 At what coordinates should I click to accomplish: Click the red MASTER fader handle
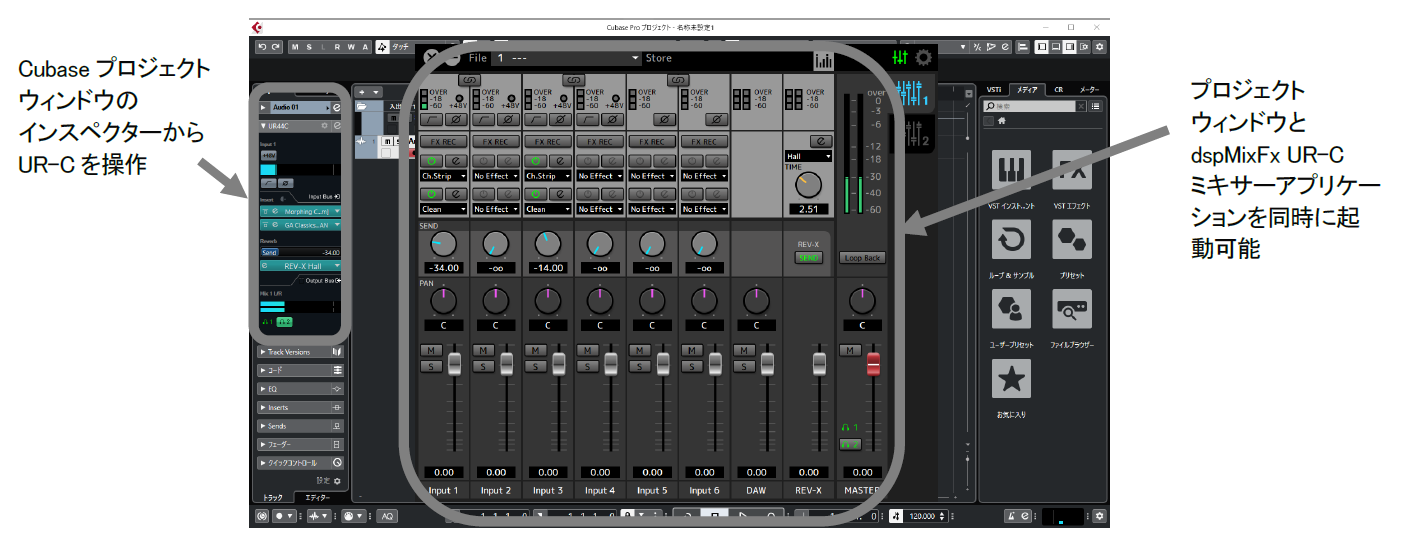point(873,363)
